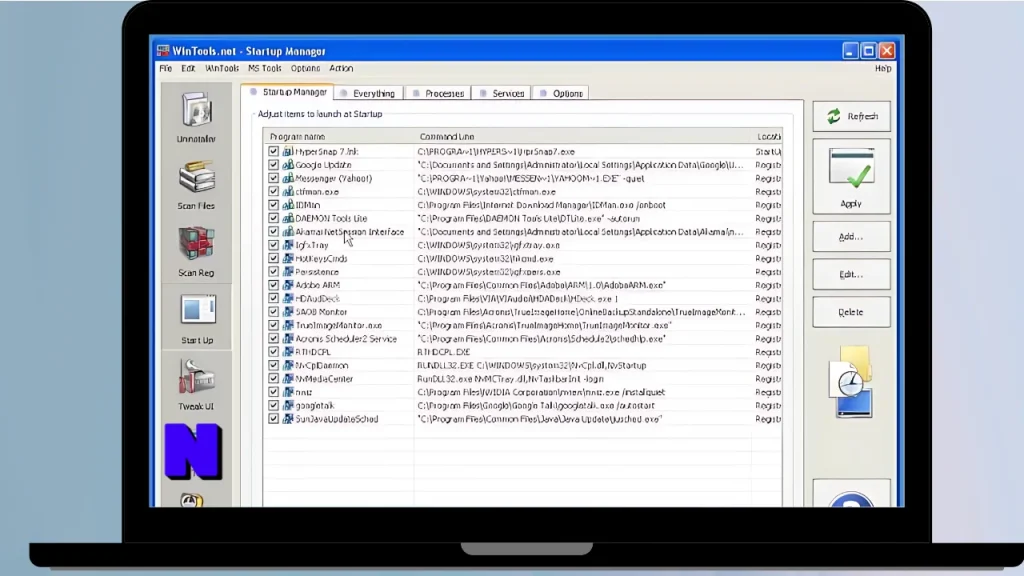This screenshot has width=1024, height=576.
Task: Click the clock and folder scheduler icon
Action: (x=852, y=382)
